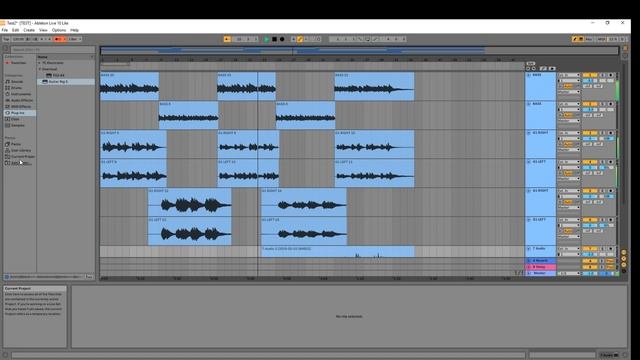Click the Tap tempo button
640x360 pixels.
pos(6,39)
